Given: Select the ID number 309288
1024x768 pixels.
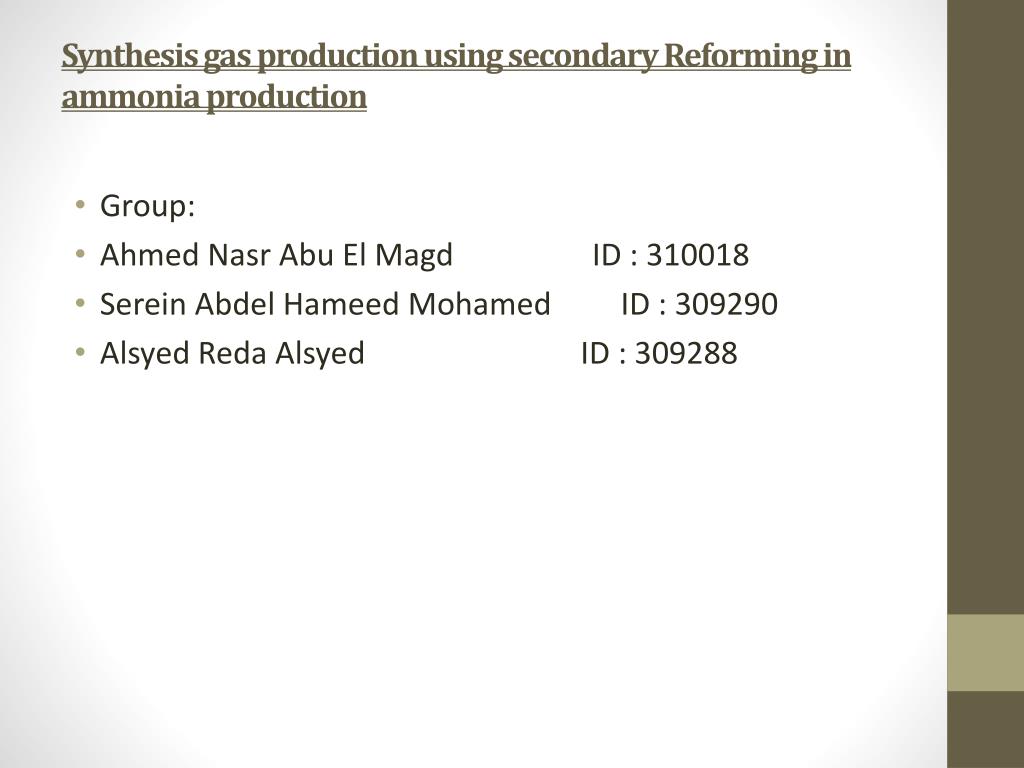Looking at the screenshot, I should [686, 353].
